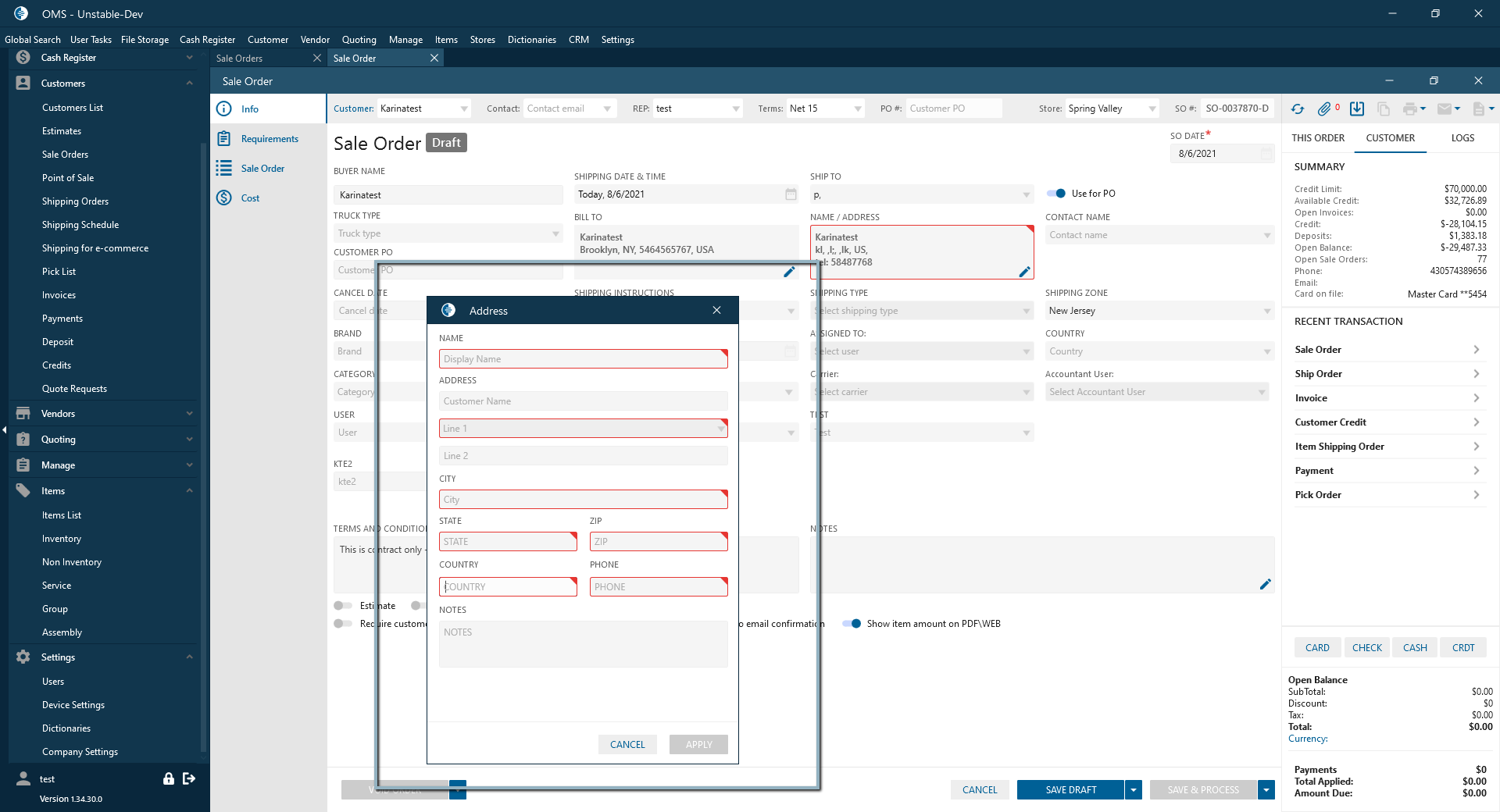Click the OMS logo in title bar
The image size is (1500, 812).
click(x=21, y=13)
